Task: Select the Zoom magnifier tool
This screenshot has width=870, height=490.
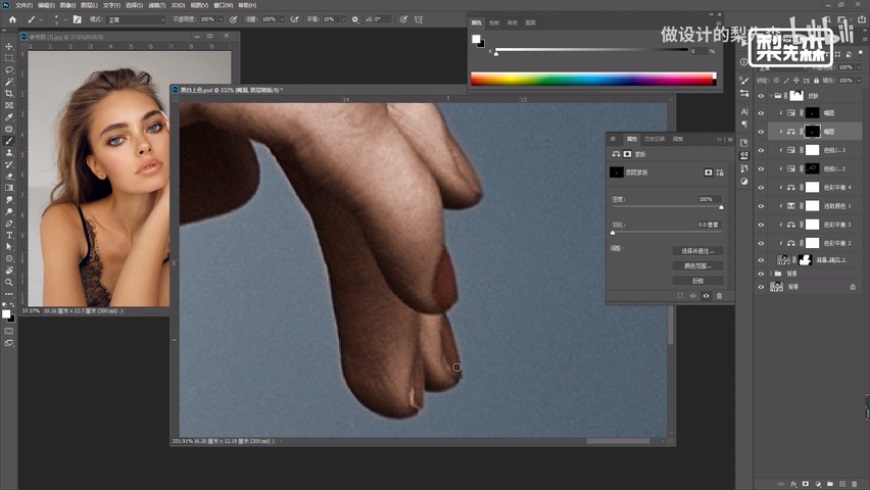Action: 9,282
